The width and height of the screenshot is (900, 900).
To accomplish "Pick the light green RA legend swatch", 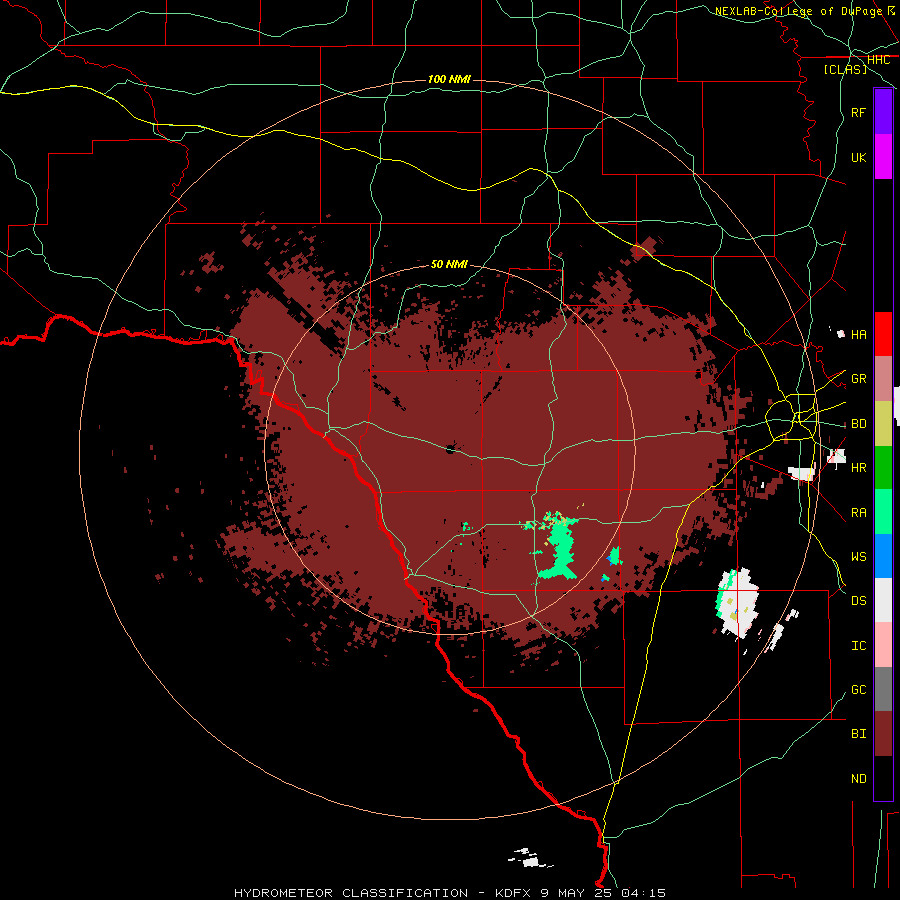I will [x=883, y=512].
